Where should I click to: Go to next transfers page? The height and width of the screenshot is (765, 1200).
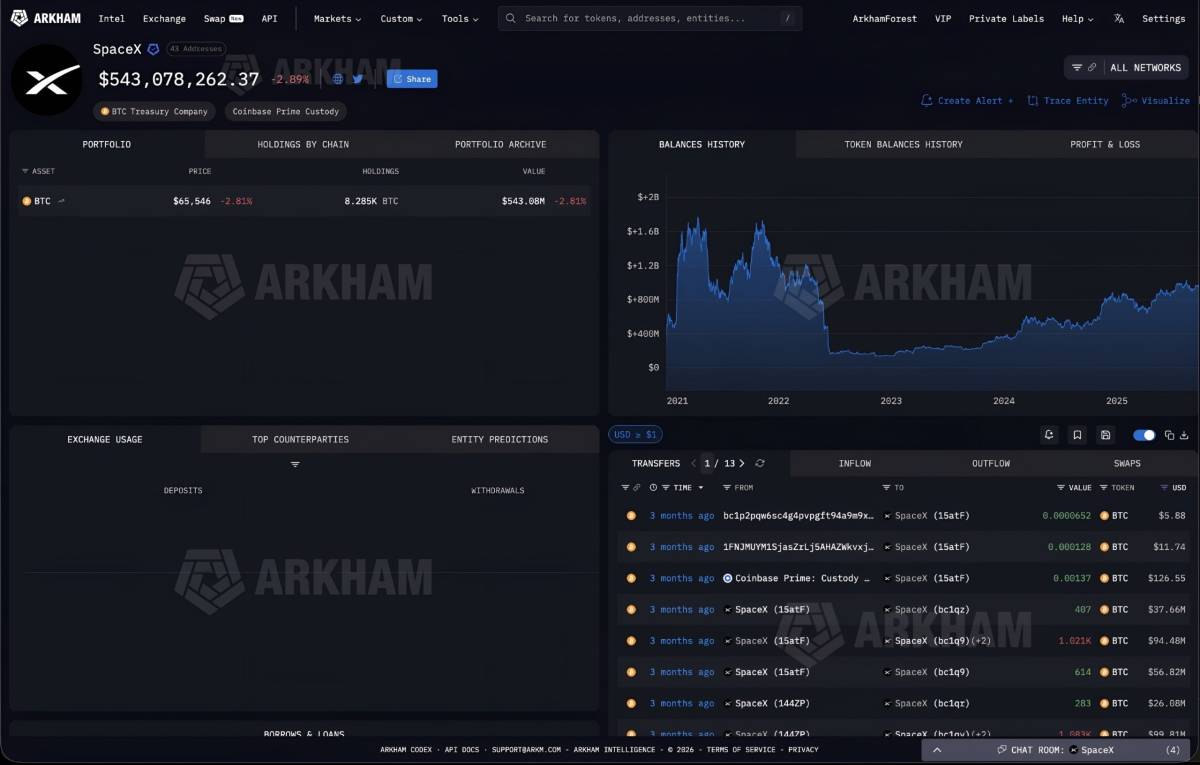(741, 463)
